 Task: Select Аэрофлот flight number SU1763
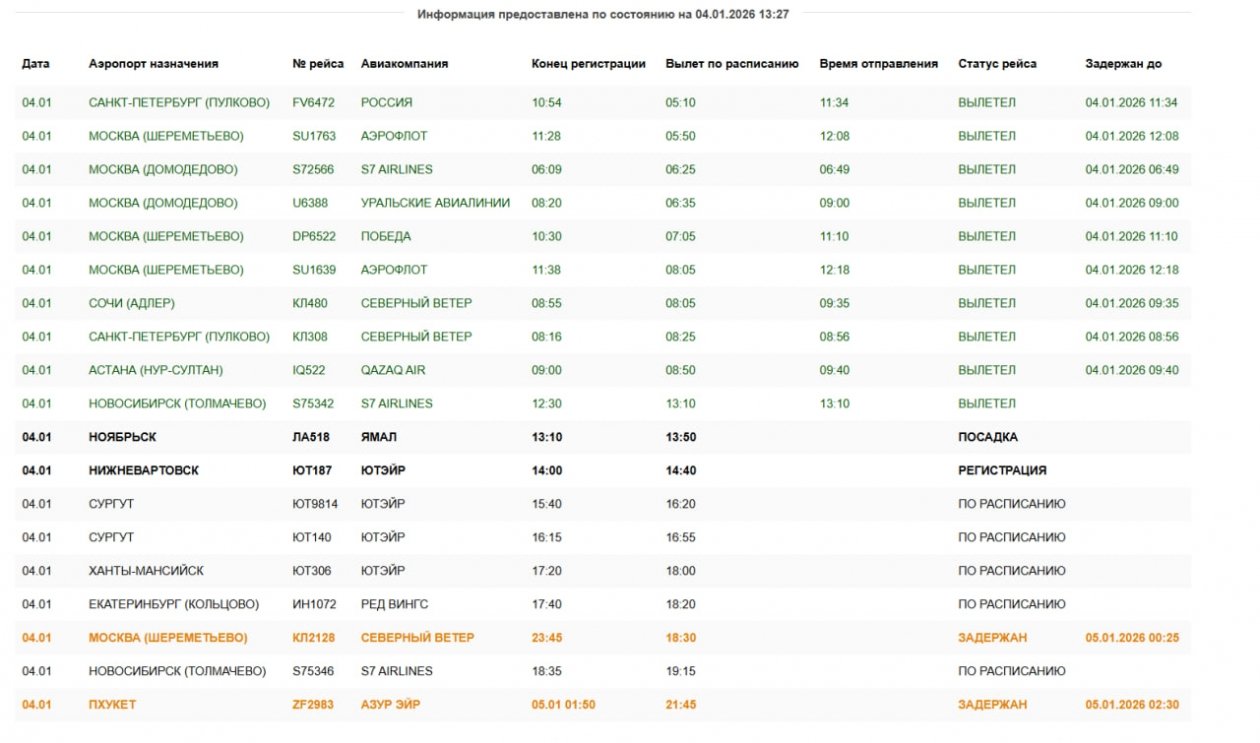314,136
